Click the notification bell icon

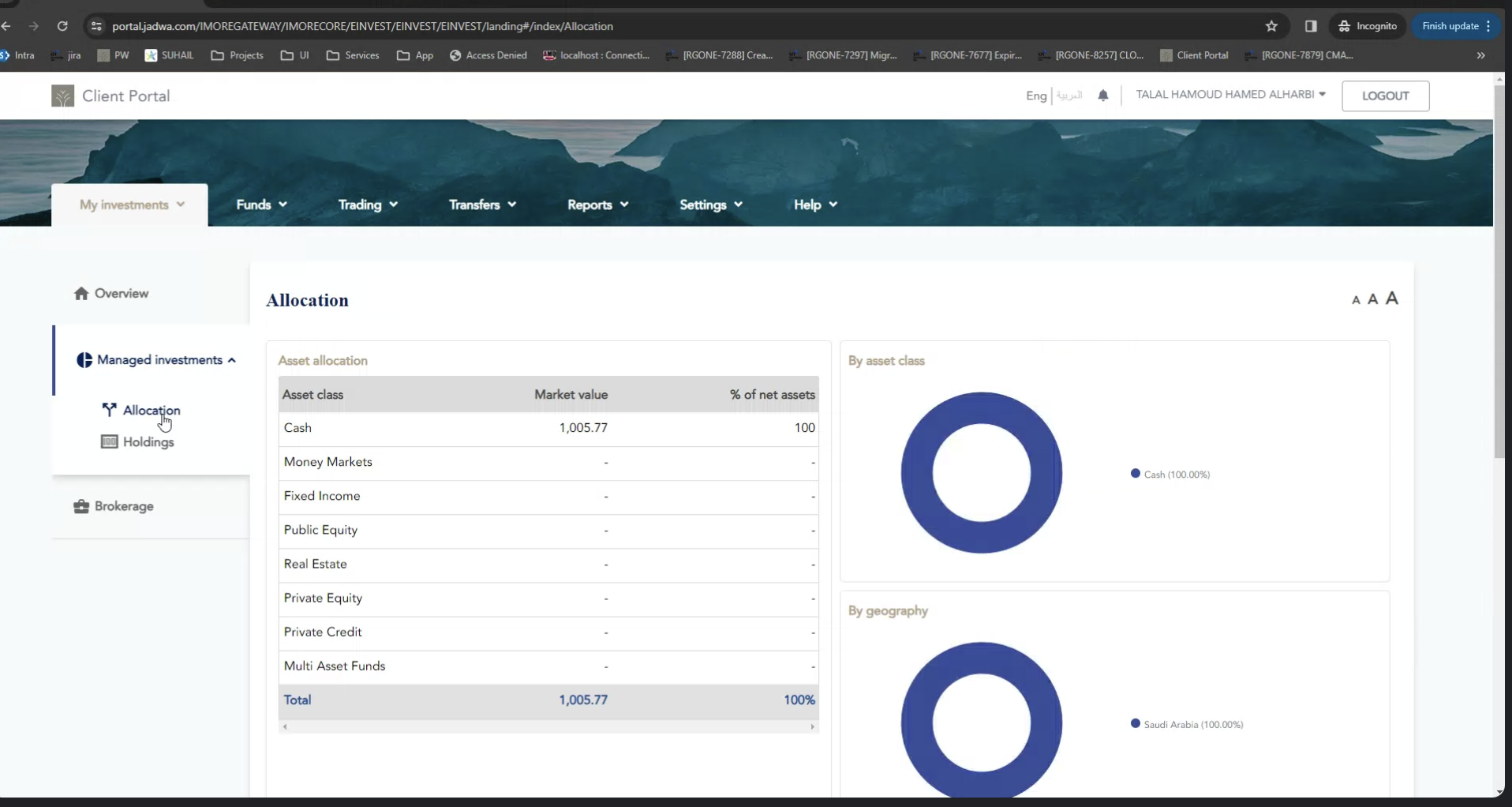click(x=1103, y=96)
